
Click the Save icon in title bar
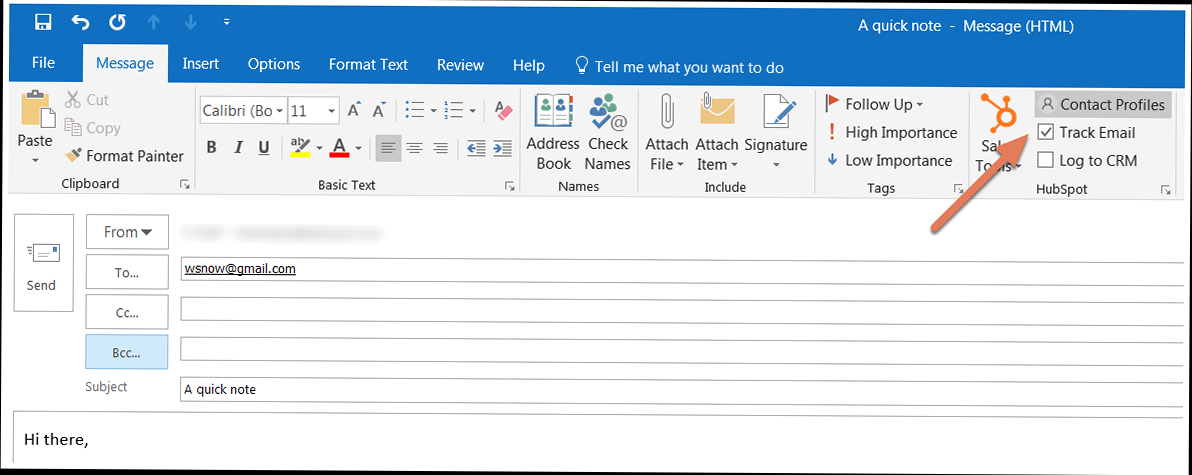tap(43, 22)
